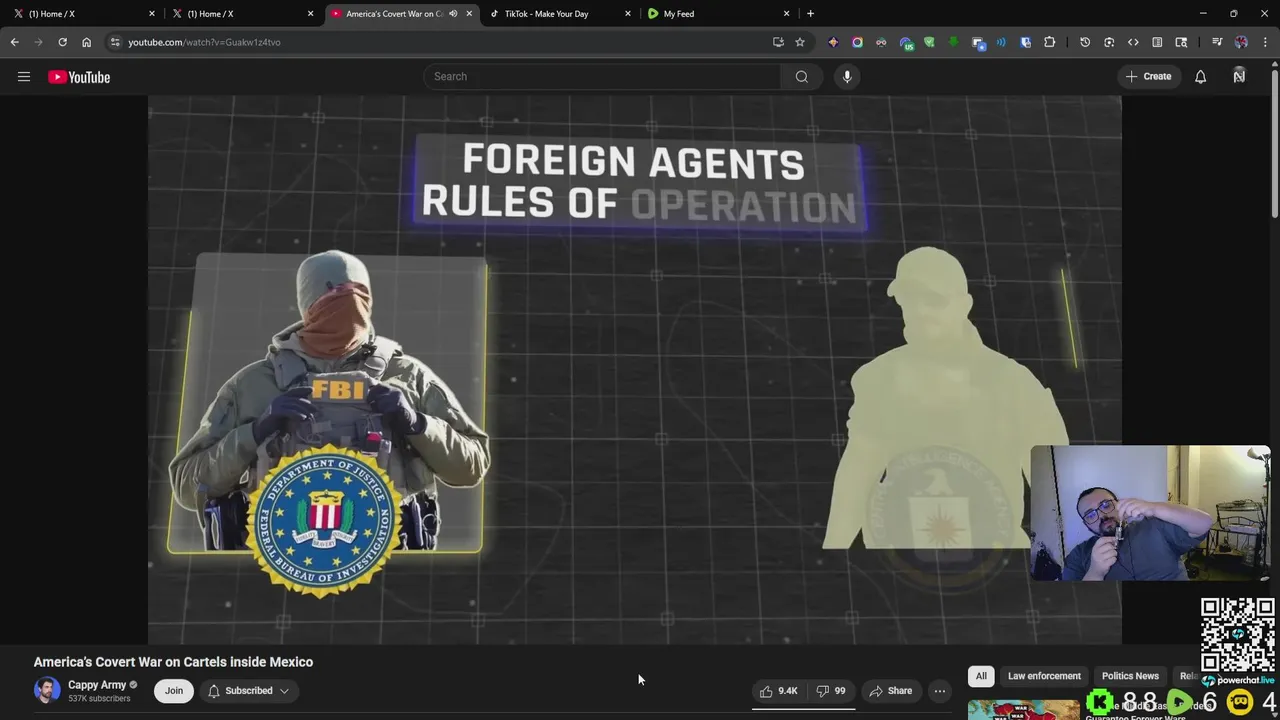Viewport: 1280px width, 720px height.
Task: Go back one page in browser
Action: coord(14,42)
